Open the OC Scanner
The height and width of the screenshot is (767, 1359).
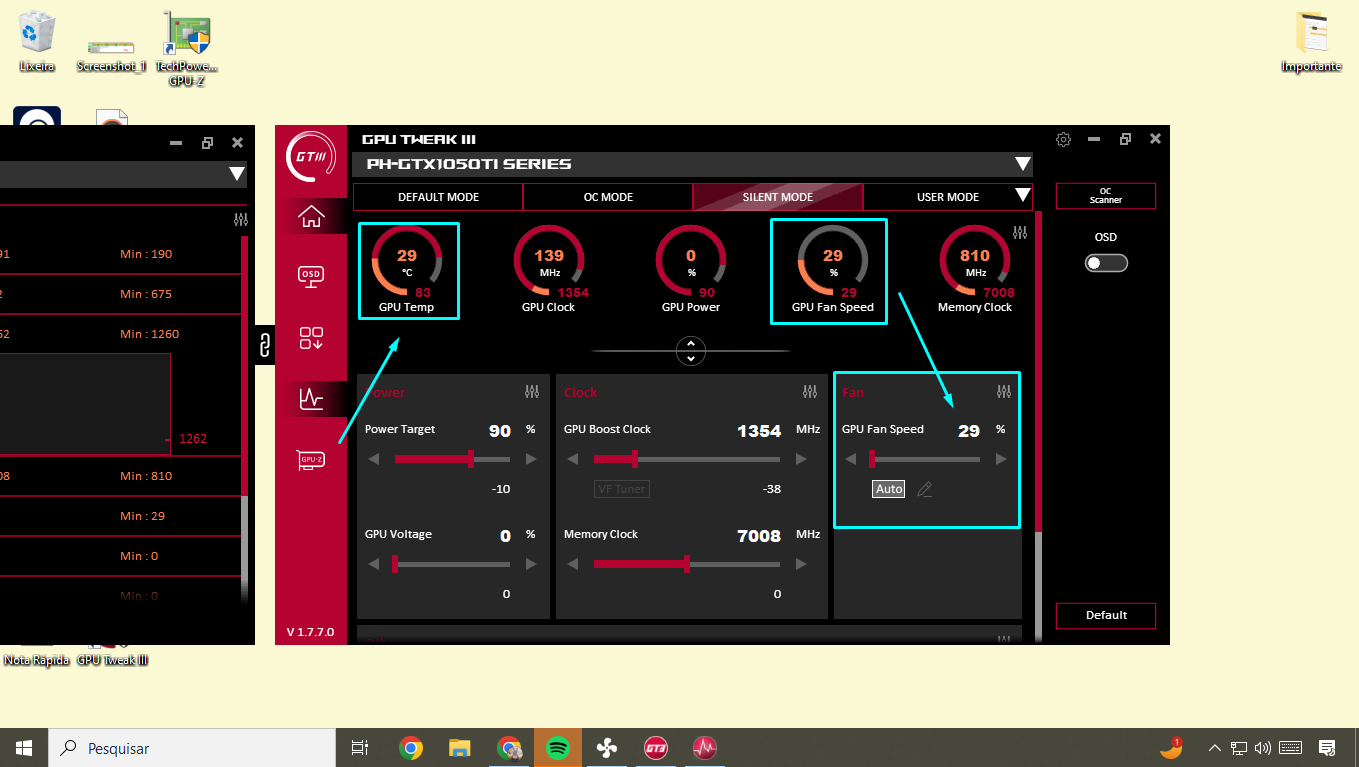[x=1106, y=196]
